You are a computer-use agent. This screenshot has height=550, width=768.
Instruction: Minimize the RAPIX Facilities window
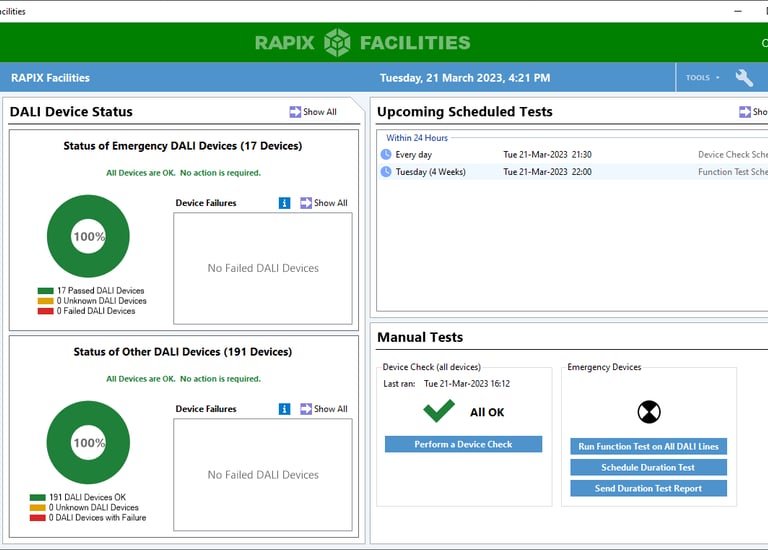coord(738,11)
